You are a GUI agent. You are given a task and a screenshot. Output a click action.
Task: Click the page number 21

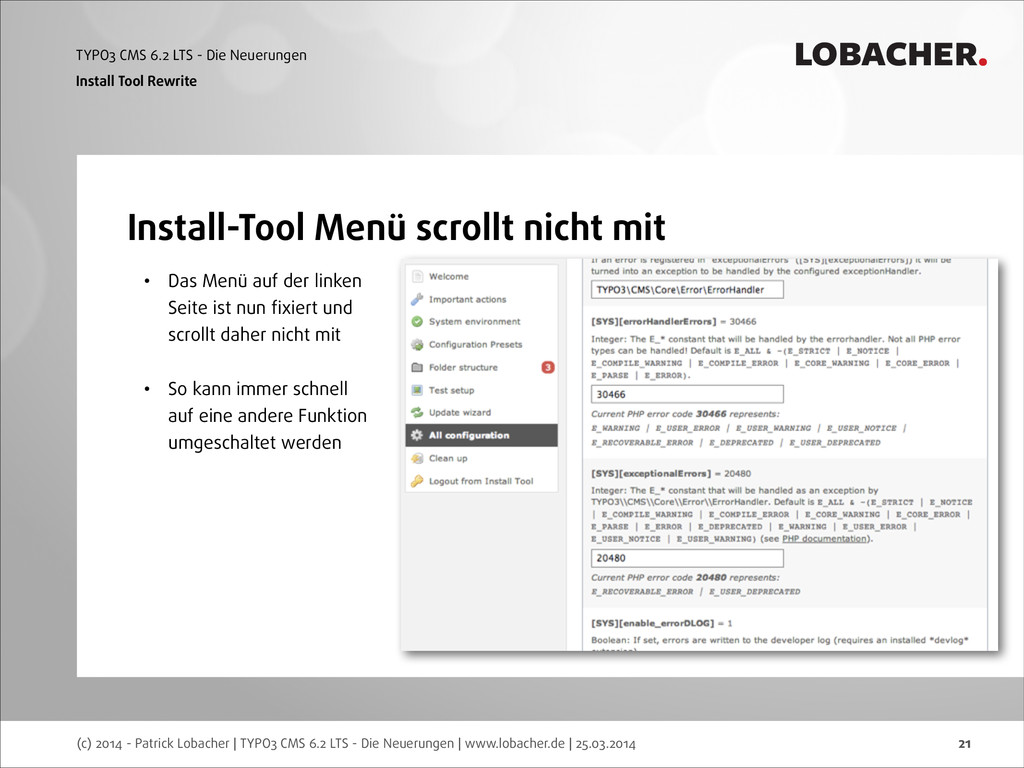pyautogui.click(x=965, y=743)
